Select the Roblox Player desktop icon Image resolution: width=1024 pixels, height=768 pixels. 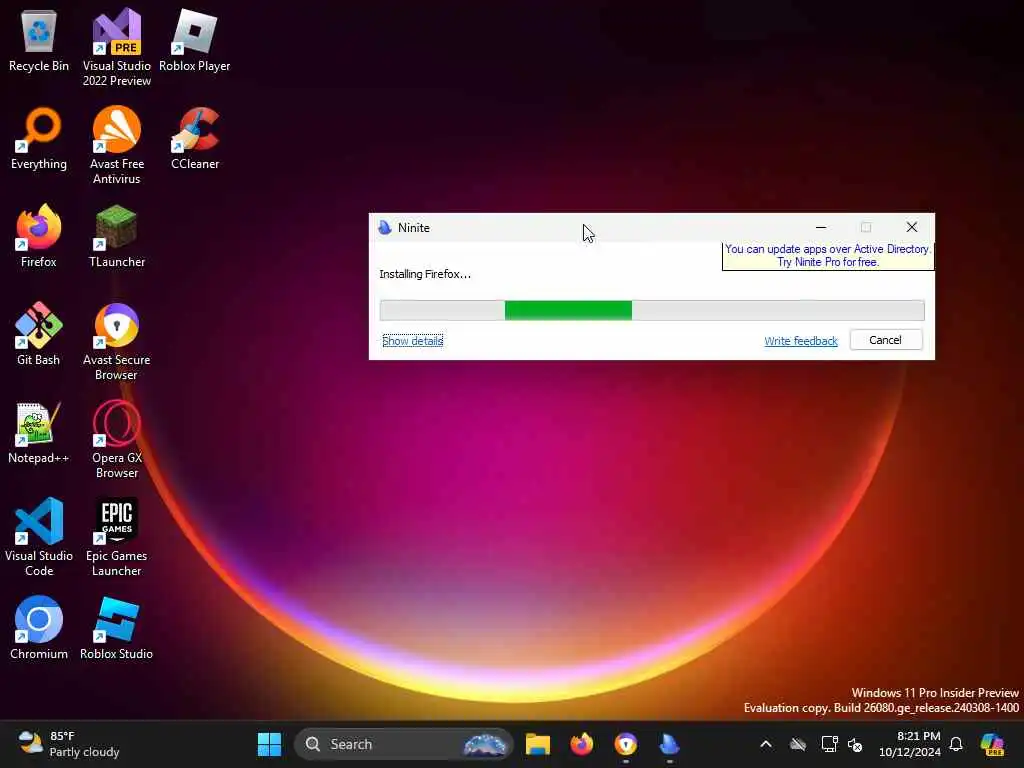(195, 40)
